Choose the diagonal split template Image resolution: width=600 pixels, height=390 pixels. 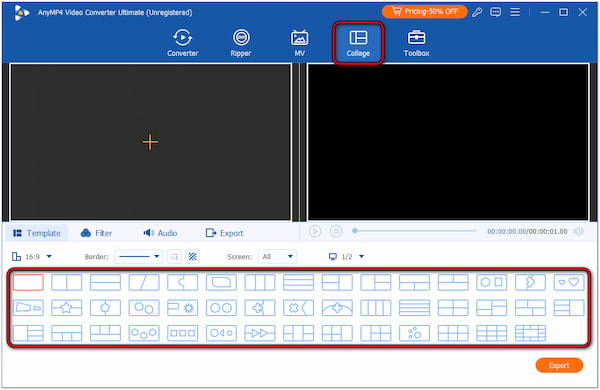click(144, 282)
